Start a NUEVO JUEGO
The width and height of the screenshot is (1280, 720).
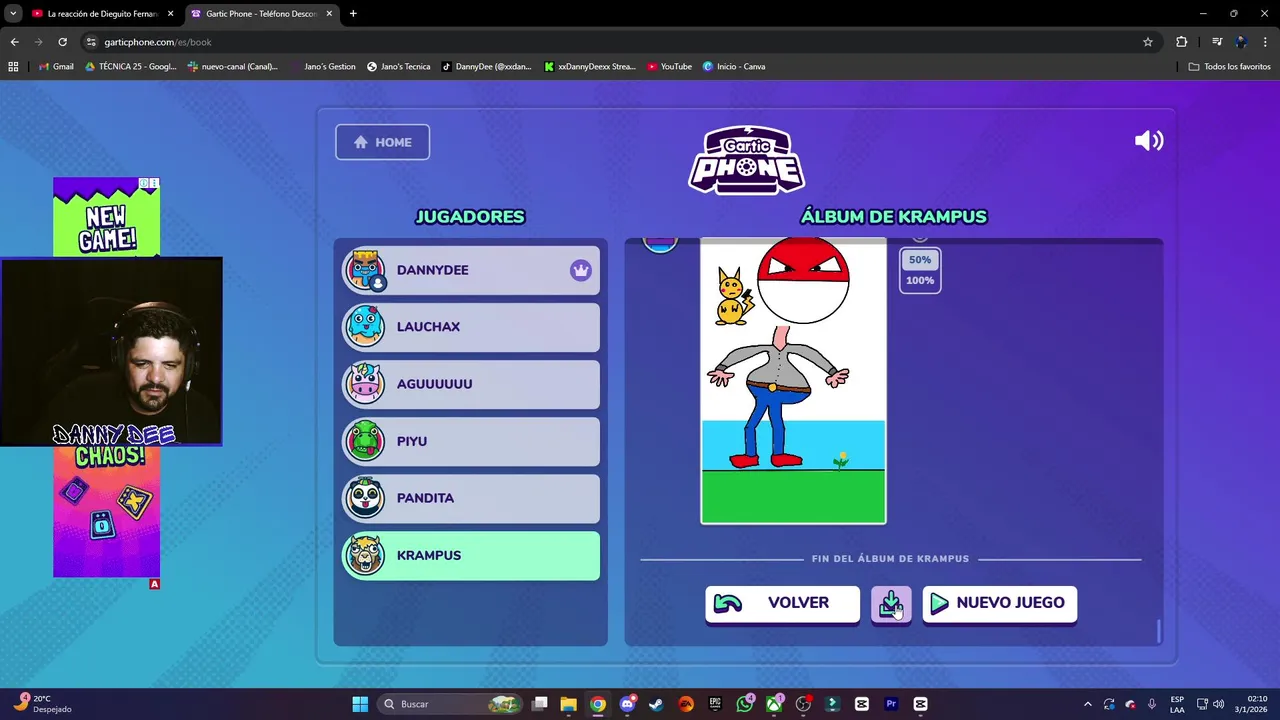[999, 603]
